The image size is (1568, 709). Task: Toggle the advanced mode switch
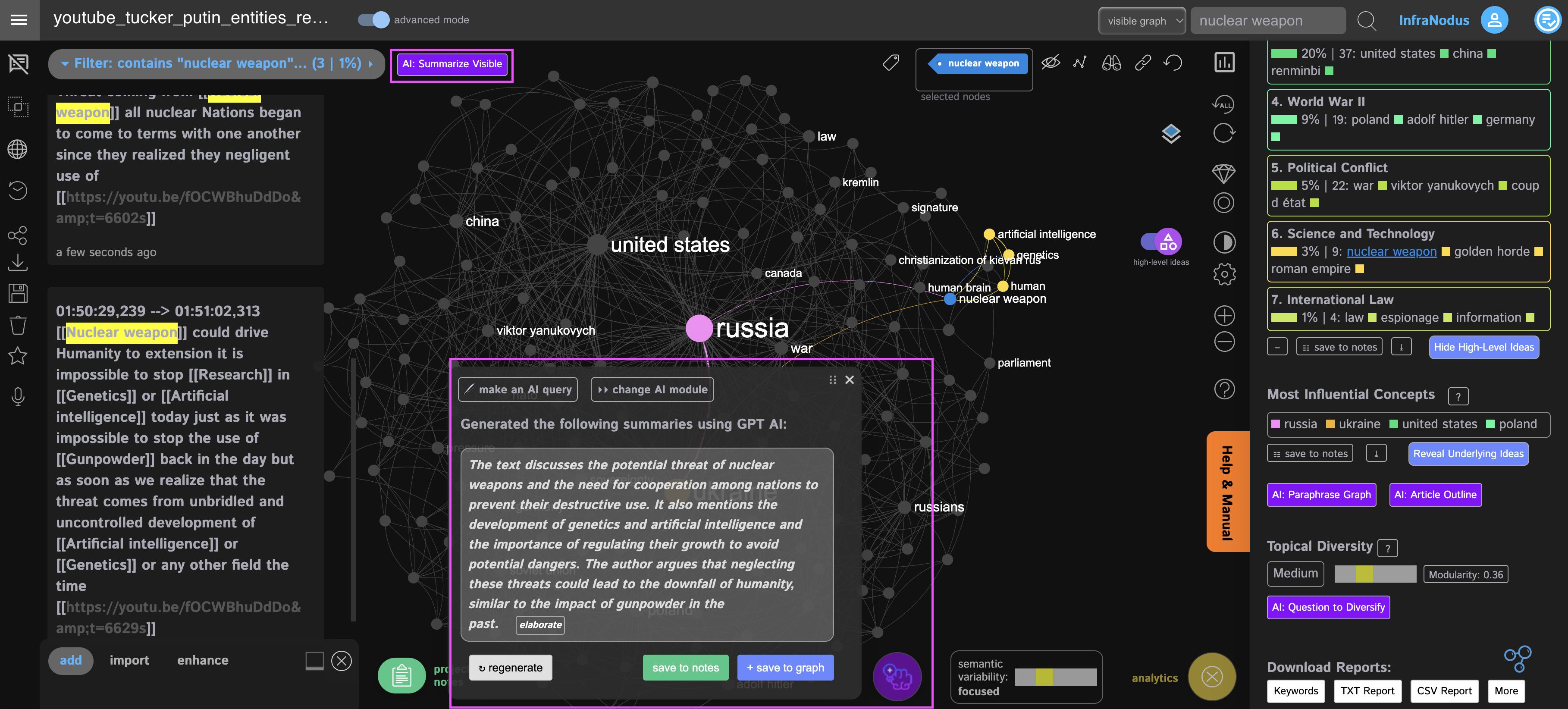click(x=373, y=19)
